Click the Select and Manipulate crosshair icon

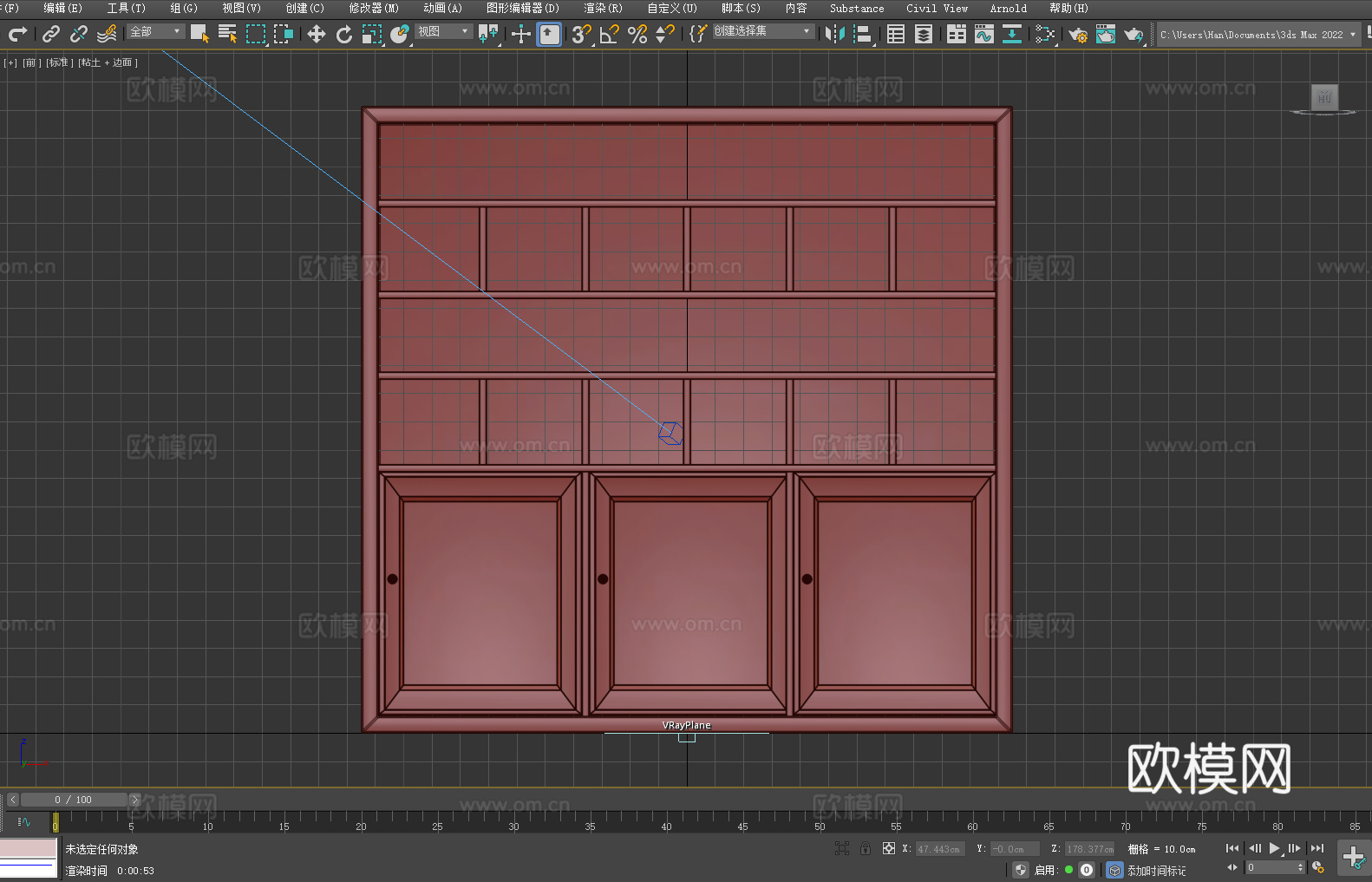click(x=521, y=34)
